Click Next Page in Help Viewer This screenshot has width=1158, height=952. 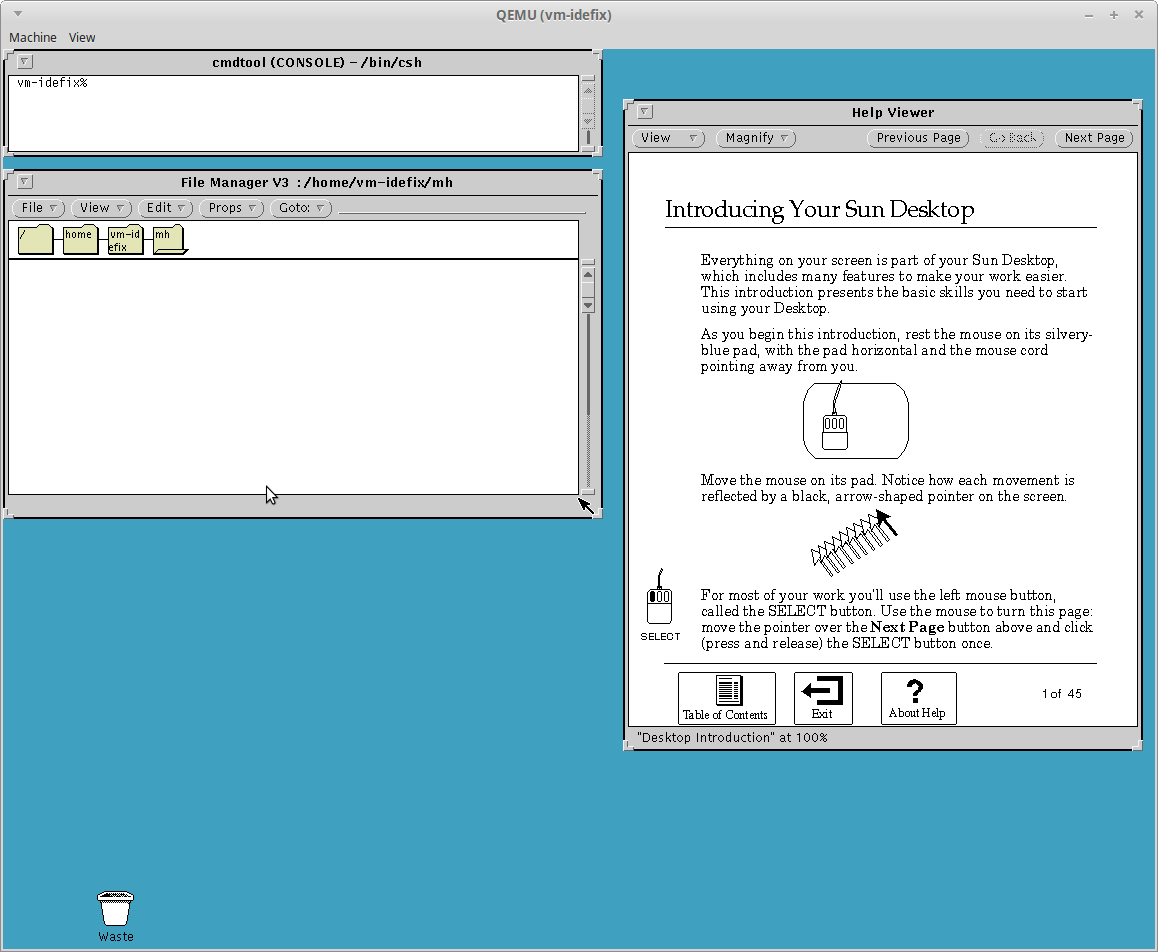(x=1094, y=138)
